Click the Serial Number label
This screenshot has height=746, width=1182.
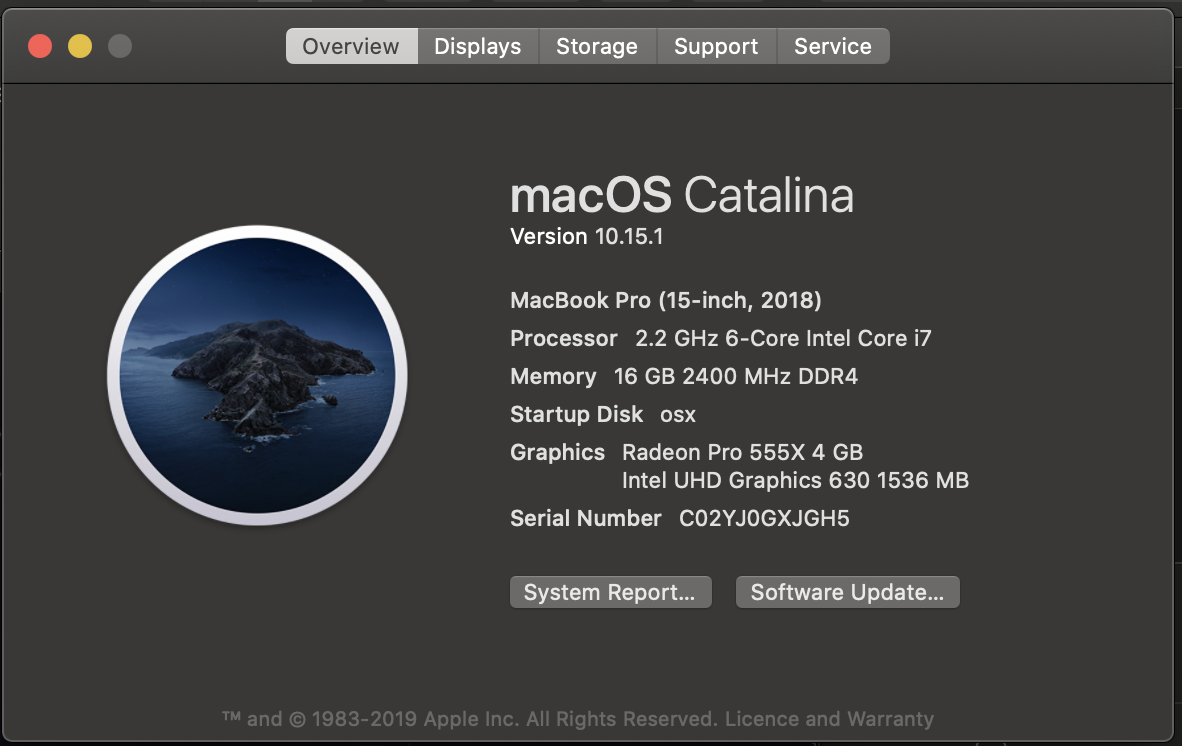[x=586, y=518]
